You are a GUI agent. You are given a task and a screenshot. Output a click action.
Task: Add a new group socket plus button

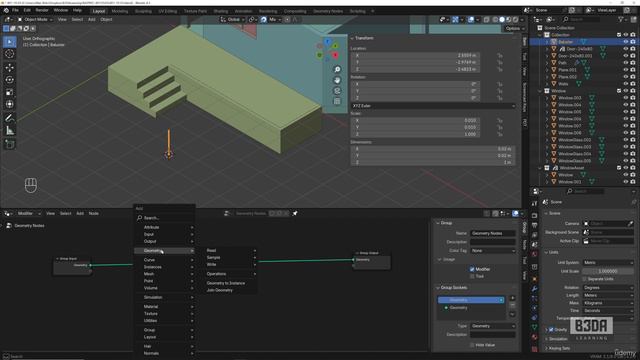coord(512,298)
